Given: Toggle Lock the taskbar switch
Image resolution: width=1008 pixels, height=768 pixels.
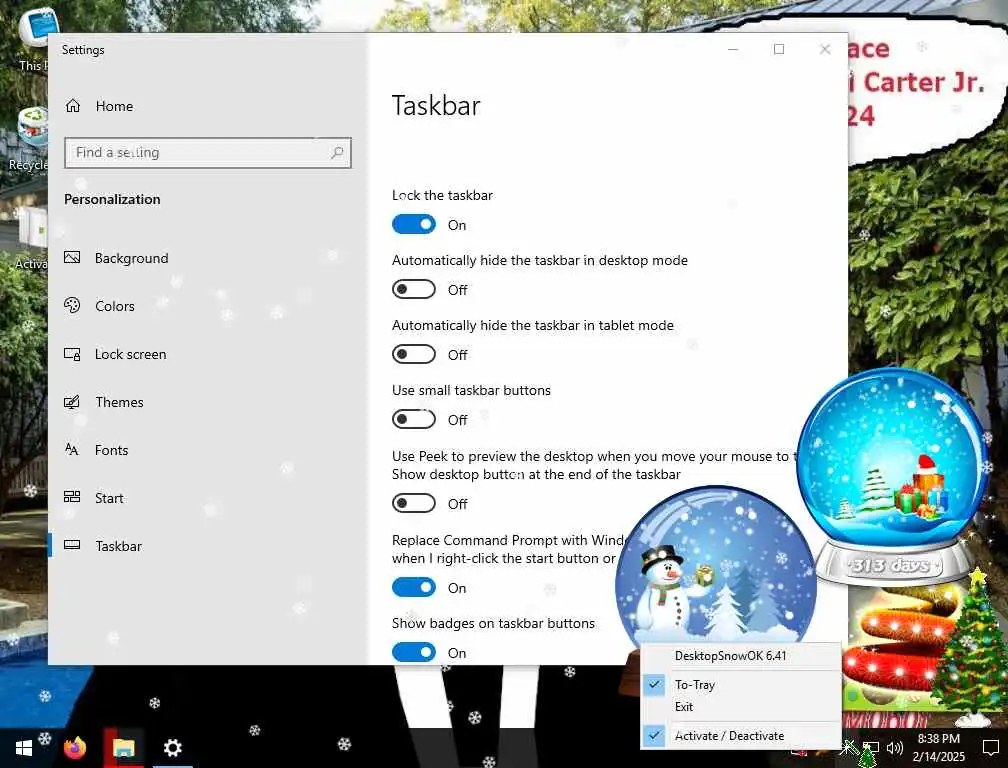Looking at the screenshot, I should [413, 224].
